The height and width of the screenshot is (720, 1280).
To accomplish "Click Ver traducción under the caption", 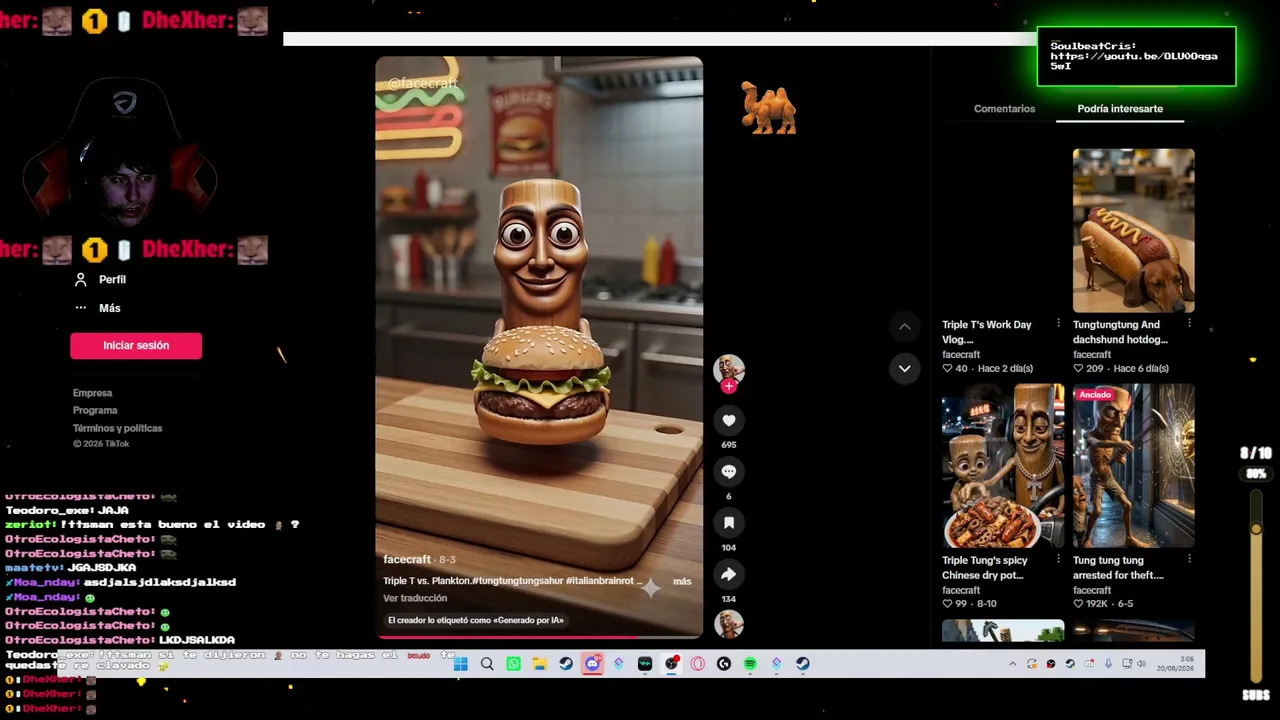I will [415, 598].
